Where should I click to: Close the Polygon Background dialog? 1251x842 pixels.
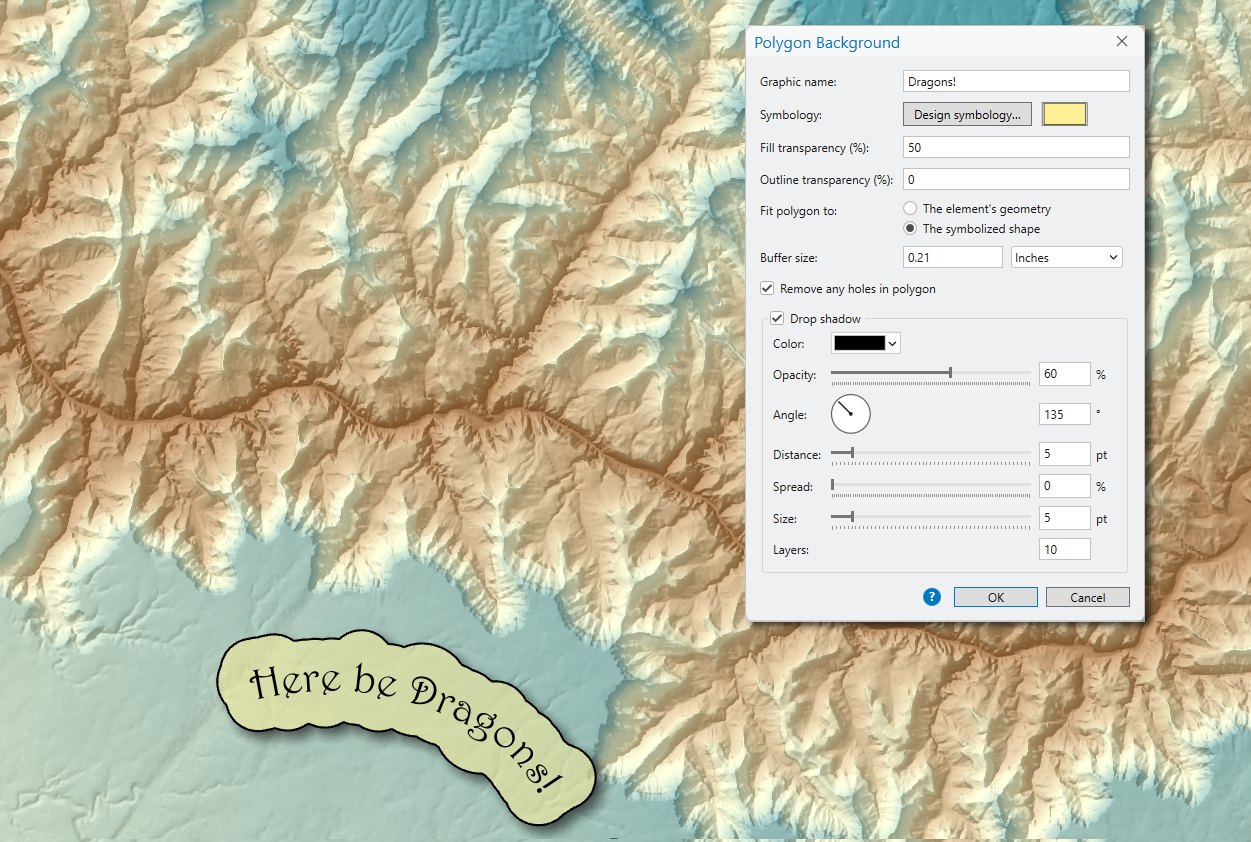1122,42
